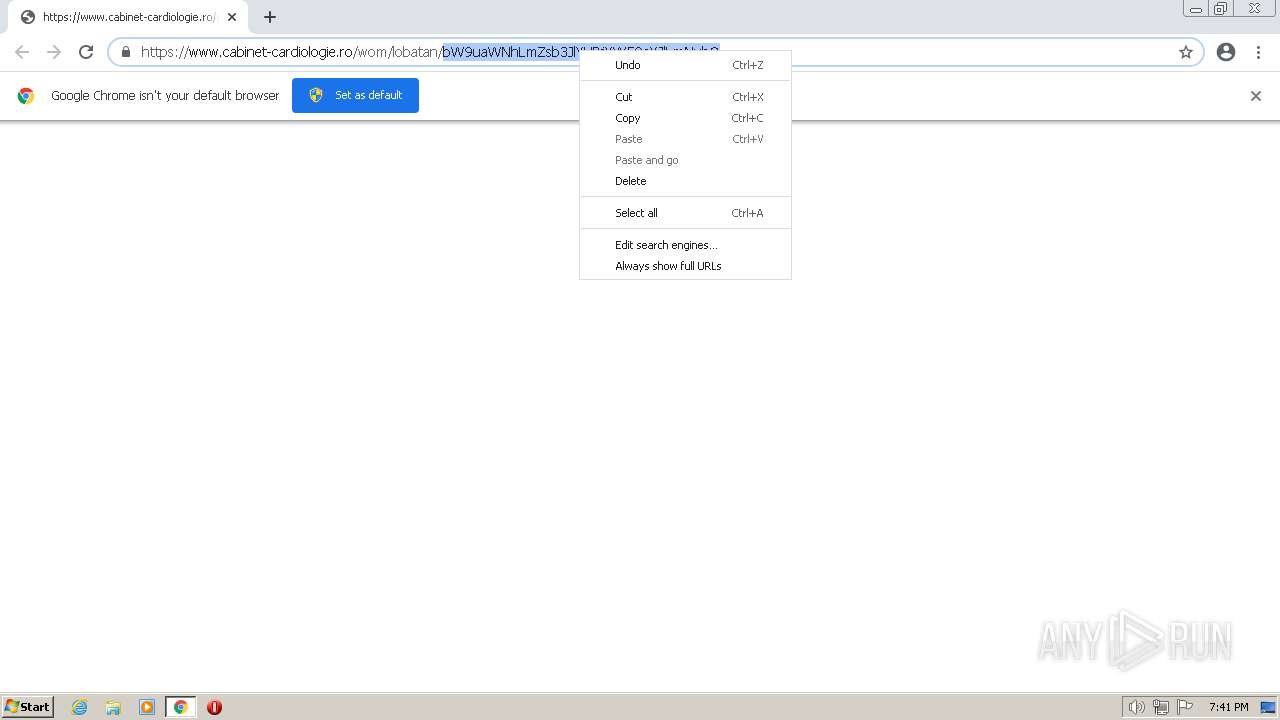This screenshot has width=1280, height=720.
Task: Open the network tray icon
Action: tap(1161, 707)
